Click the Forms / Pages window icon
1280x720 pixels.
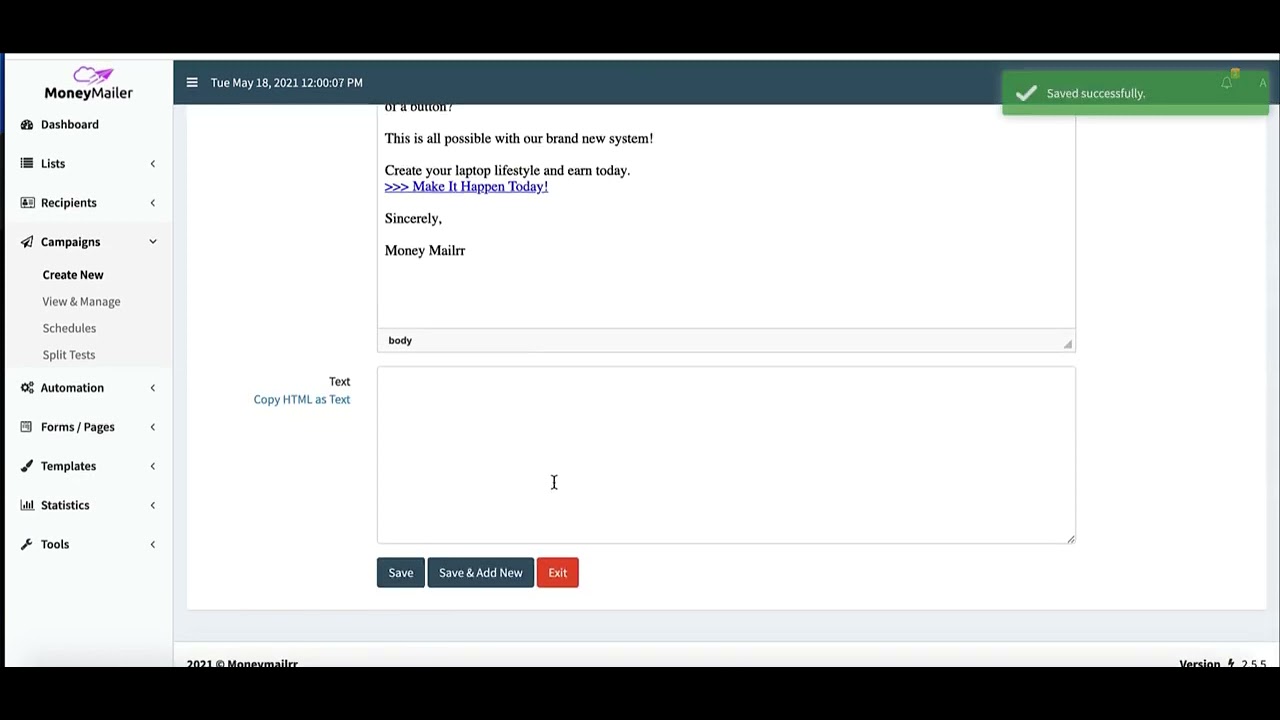(x=27, y=427)
